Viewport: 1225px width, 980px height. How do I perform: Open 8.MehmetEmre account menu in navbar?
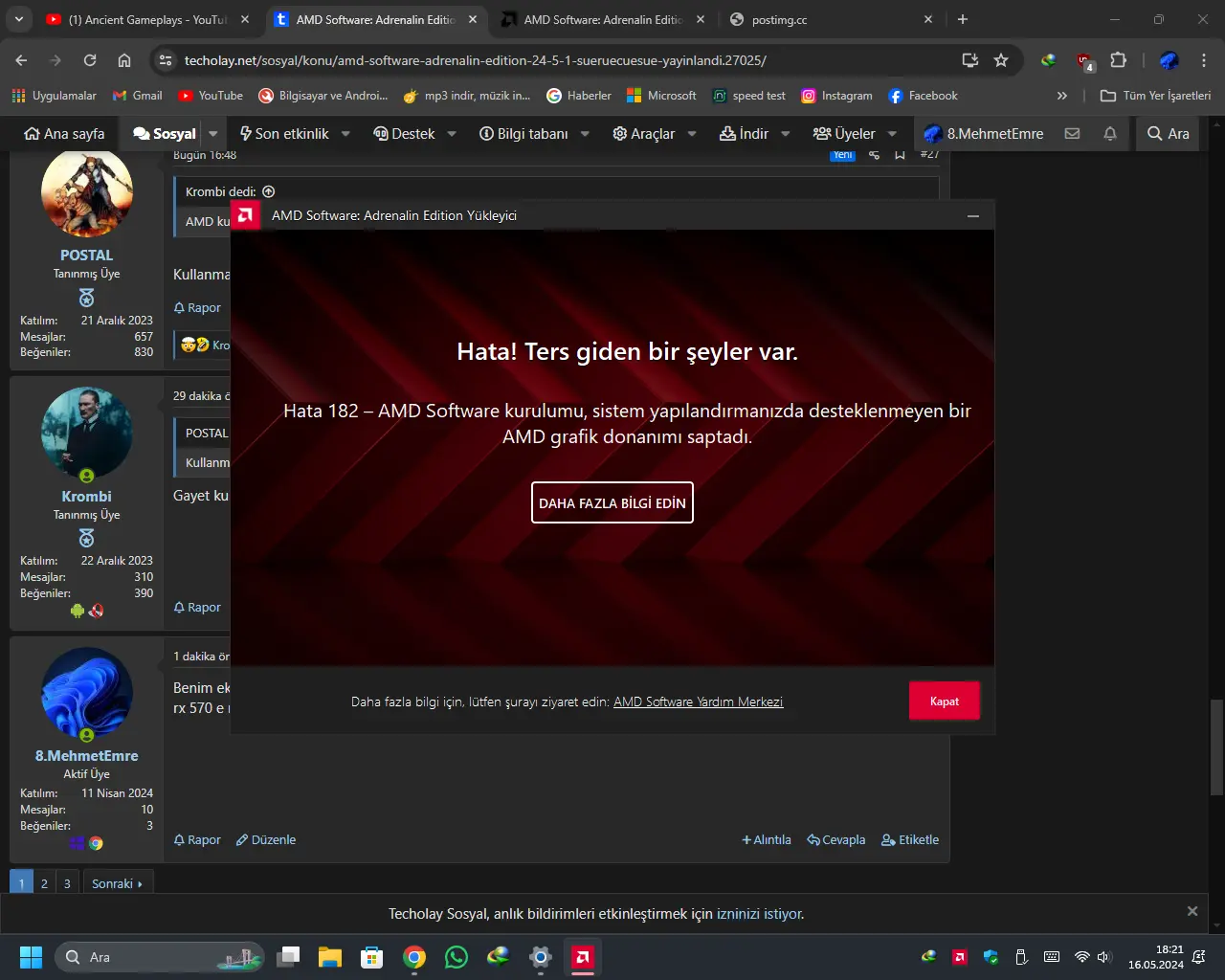coord(983,133)
